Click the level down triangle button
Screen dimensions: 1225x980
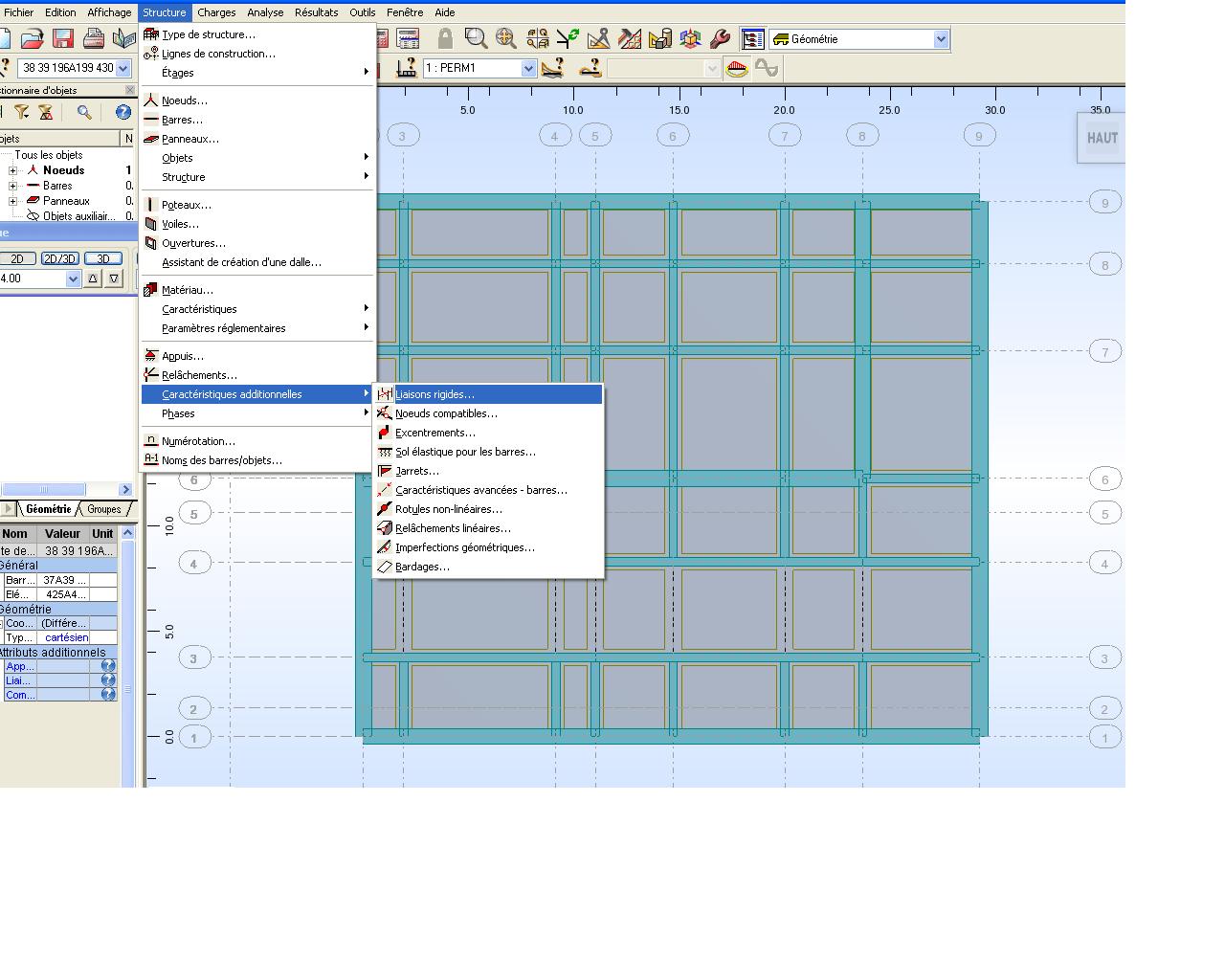coord(114,278)
